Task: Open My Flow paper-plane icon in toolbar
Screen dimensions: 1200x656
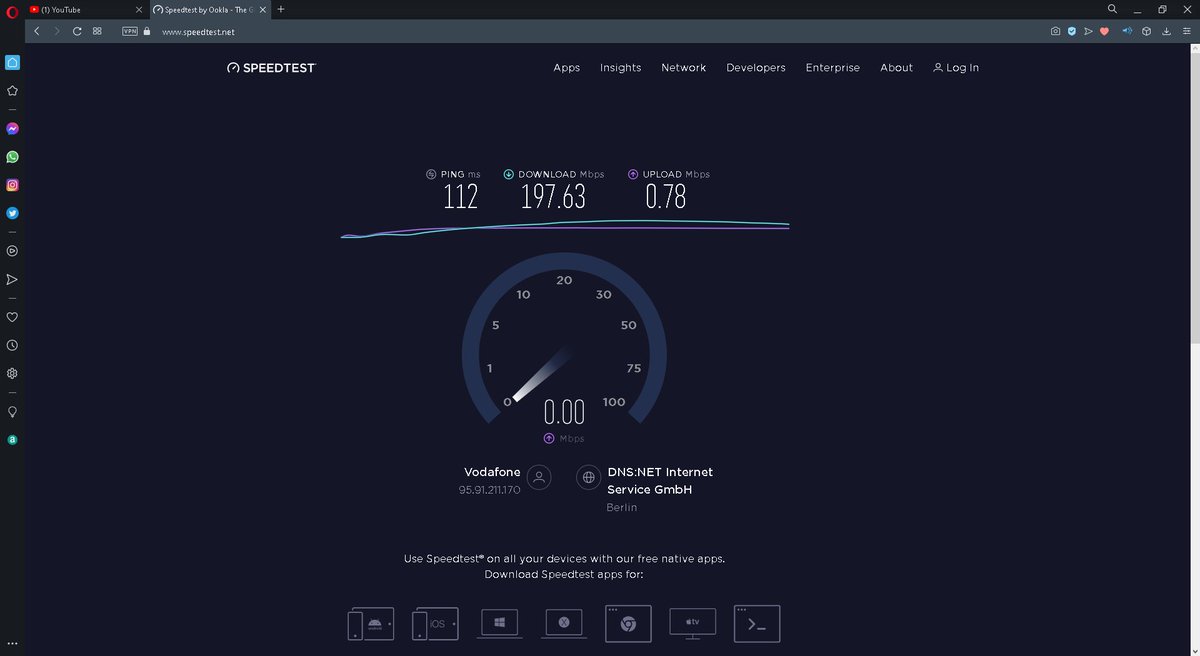Action: (1088, 31)
